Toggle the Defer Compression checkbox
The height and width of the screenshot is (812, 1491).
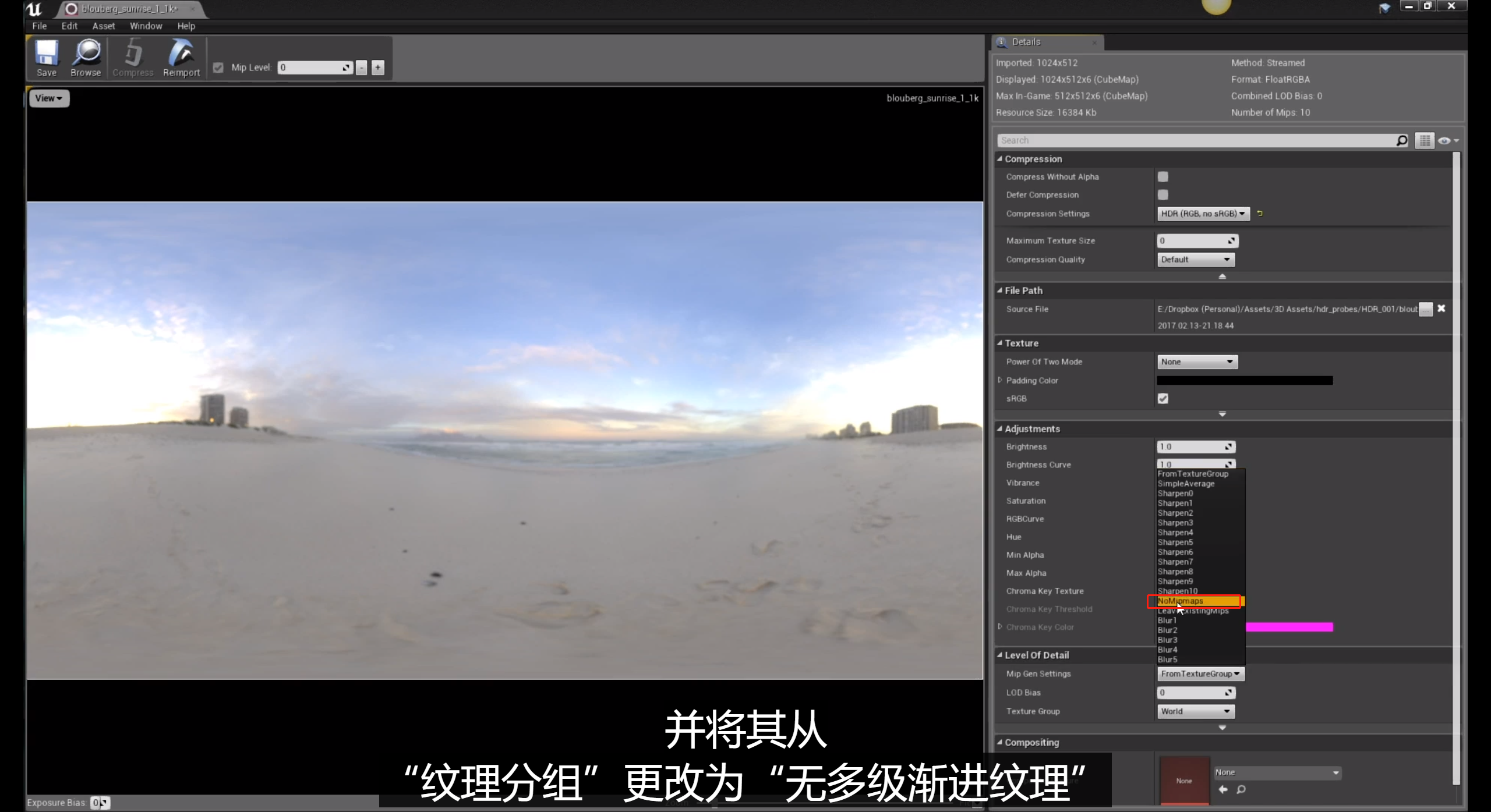[1163, 195]
